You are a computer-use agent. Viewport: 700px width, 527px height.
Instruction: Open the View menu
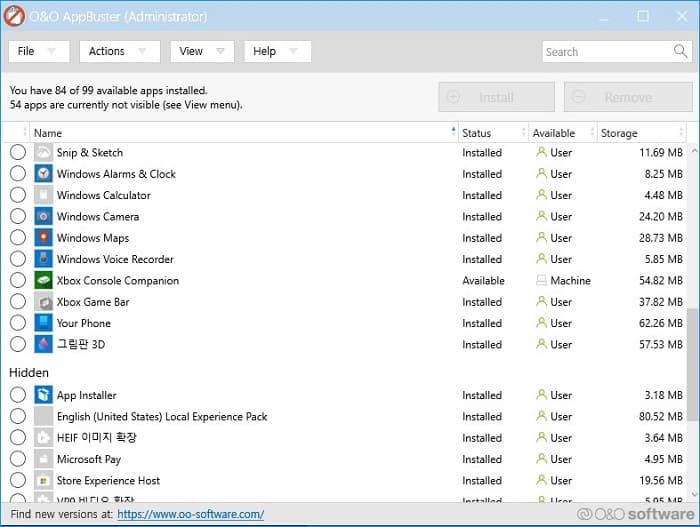click(x=202, y=51)
